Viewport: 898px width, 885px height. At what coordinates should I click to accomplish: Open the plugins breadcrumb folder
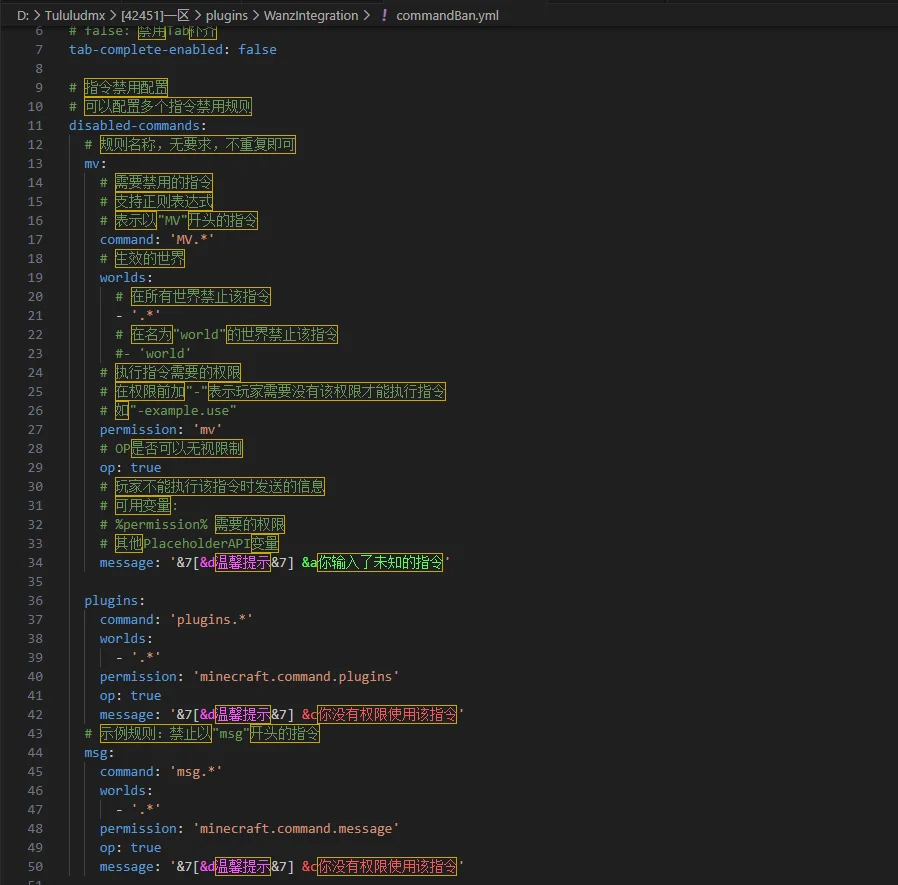(x=227, y=15)
